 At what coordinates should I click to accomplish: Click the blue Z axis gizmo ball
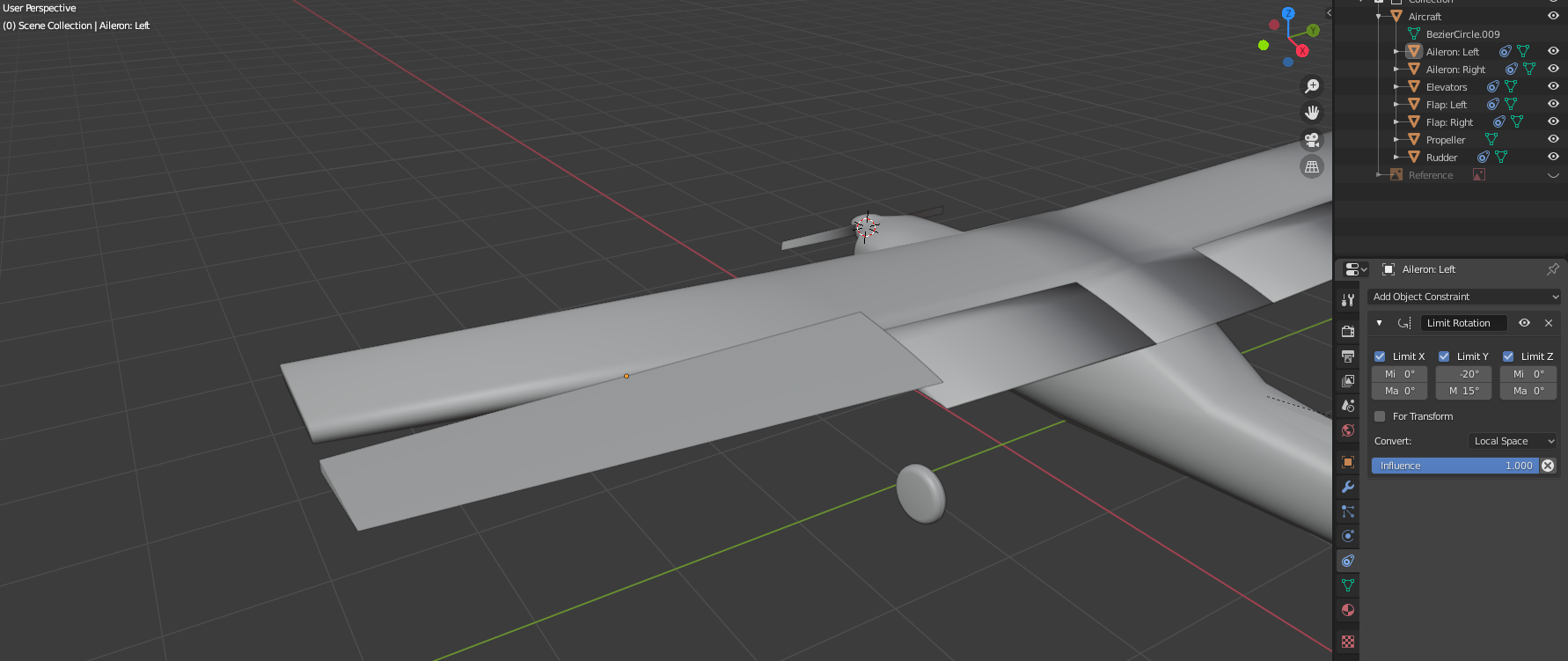(x=1288, y=13)
